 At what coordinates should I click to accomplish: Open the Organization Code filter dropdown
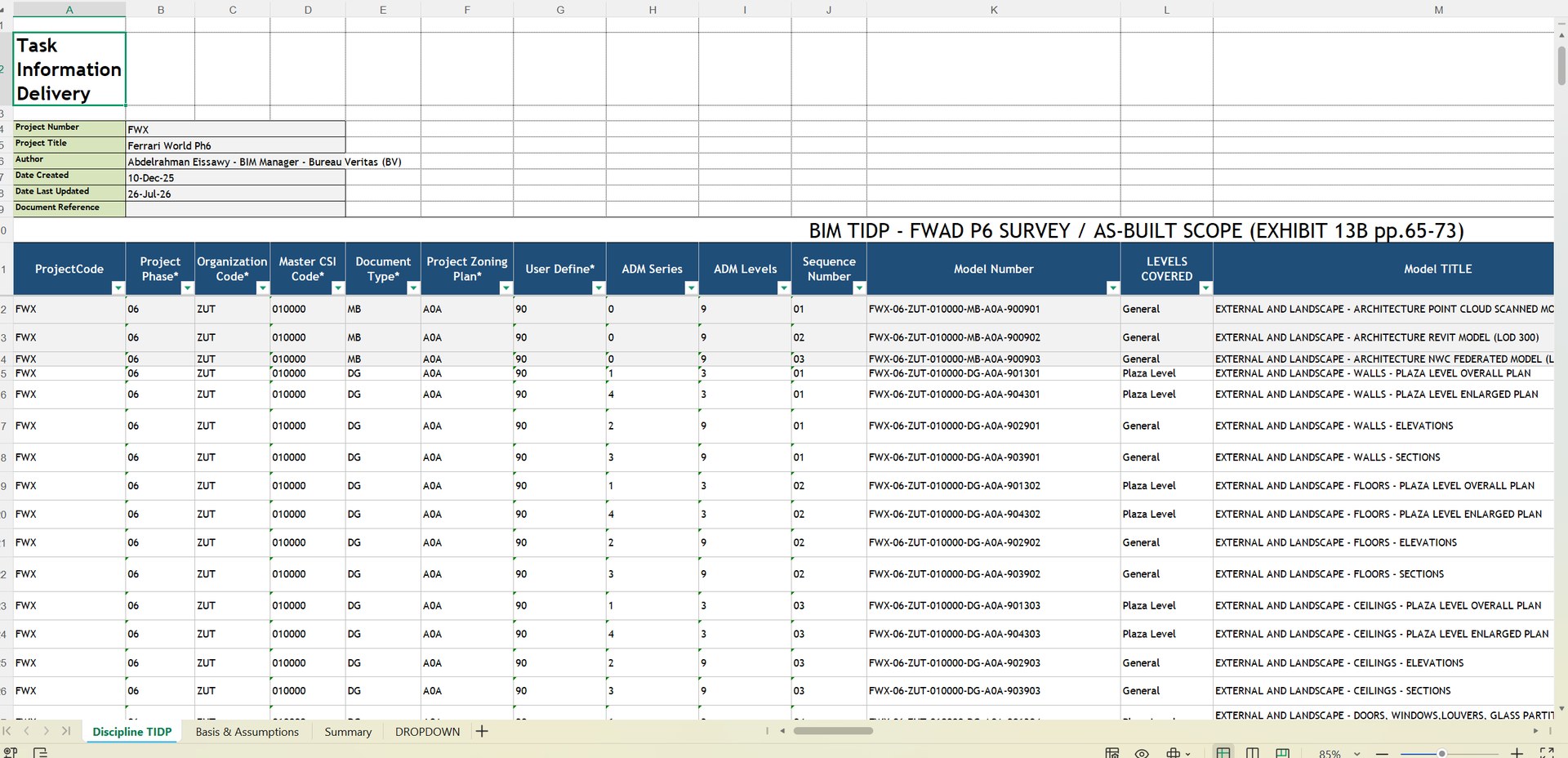point(262,288)
